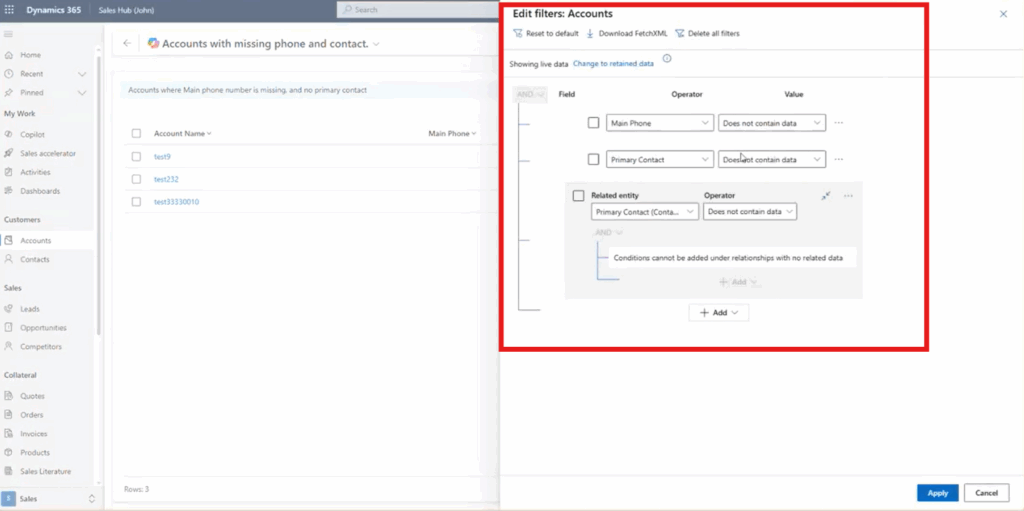Click the Apply button
The height and width of the screenshot is (511, 1024).
coord(937,493)
